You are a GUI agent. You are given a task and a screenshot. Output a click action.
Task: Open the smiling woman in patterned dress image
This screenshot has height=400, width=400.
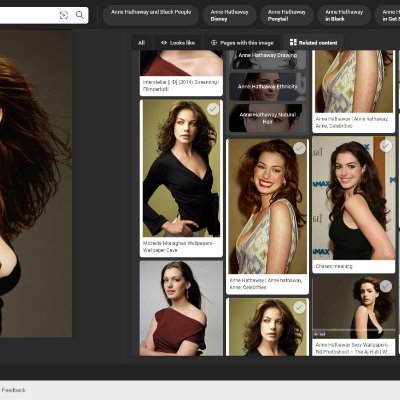[x=267, y=207]
